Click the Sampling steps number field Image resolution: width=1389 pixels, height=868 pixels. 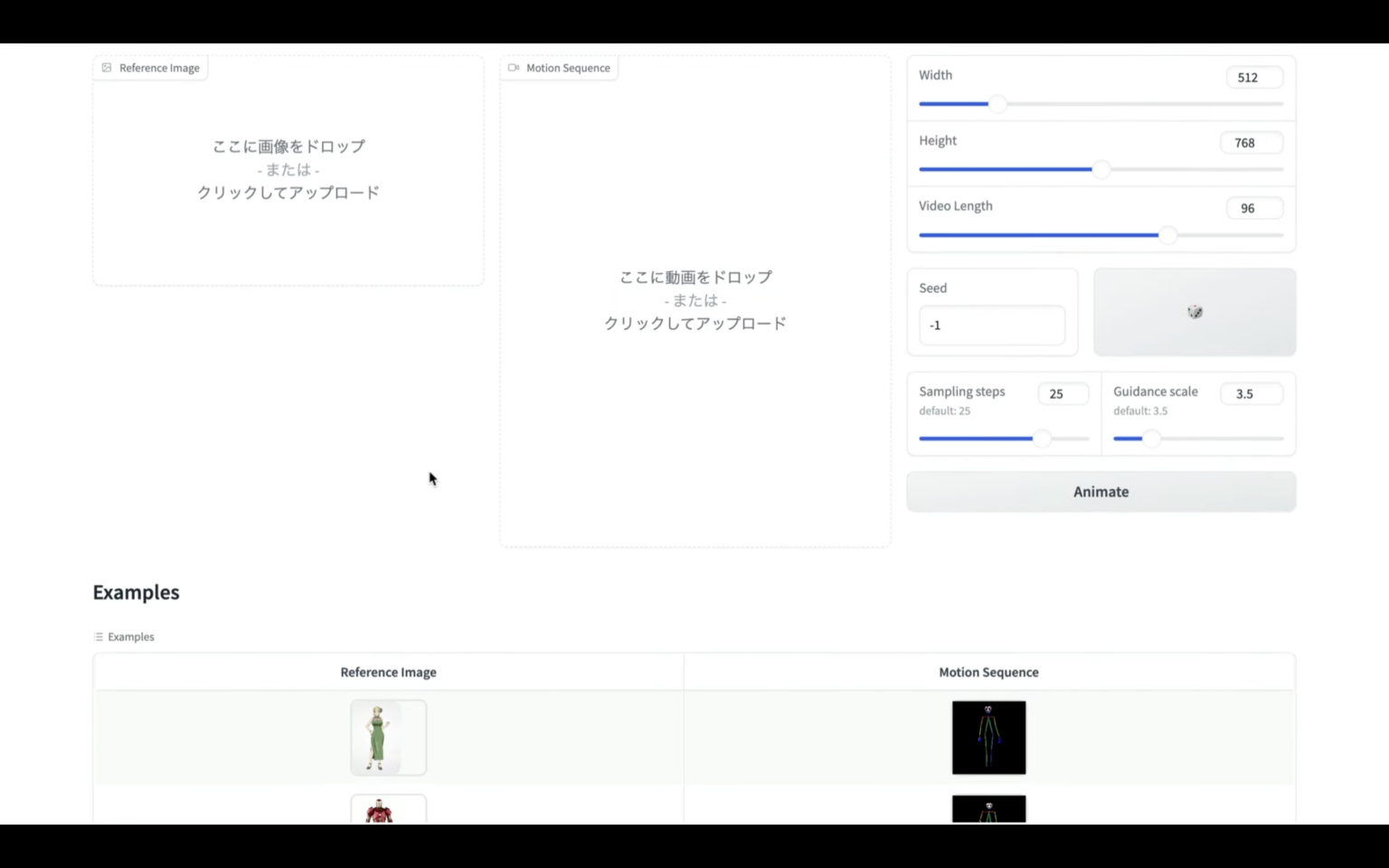pos(1063,393)
